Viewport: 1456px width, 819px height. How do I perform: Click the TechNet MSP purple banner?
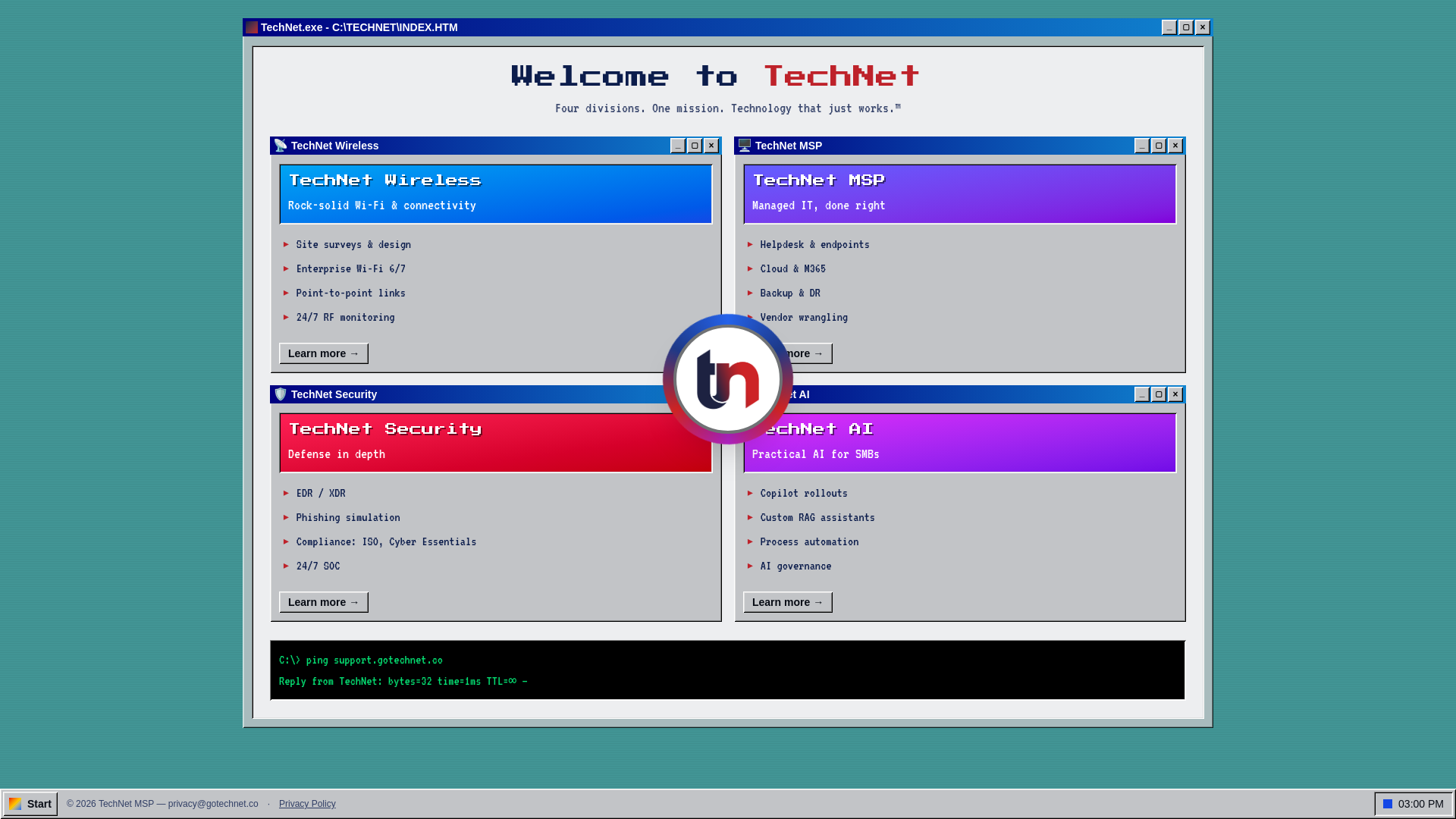[960, 194]
